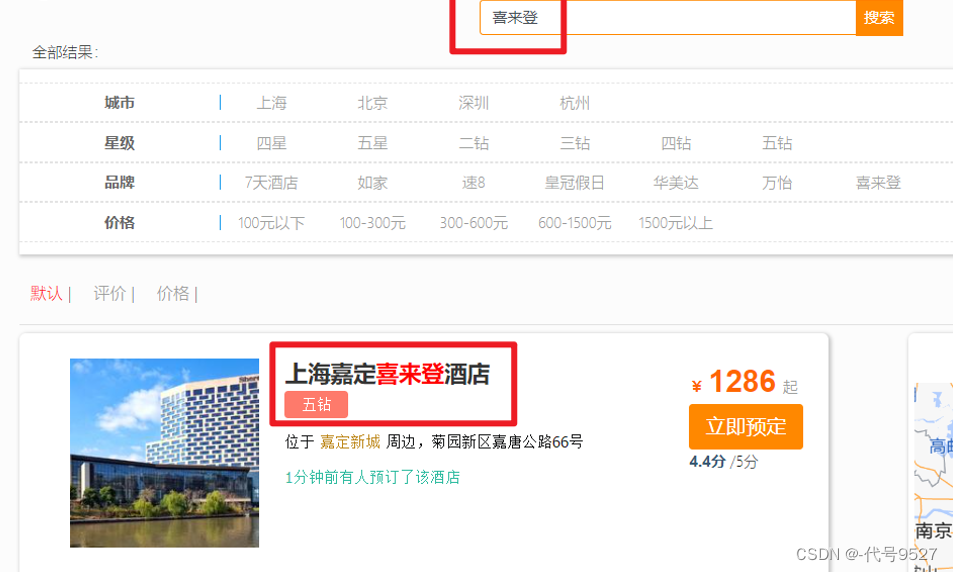Click the search input containing 喜来登
The height and width of the screenshot is (572, 953).
pos(667,18)
